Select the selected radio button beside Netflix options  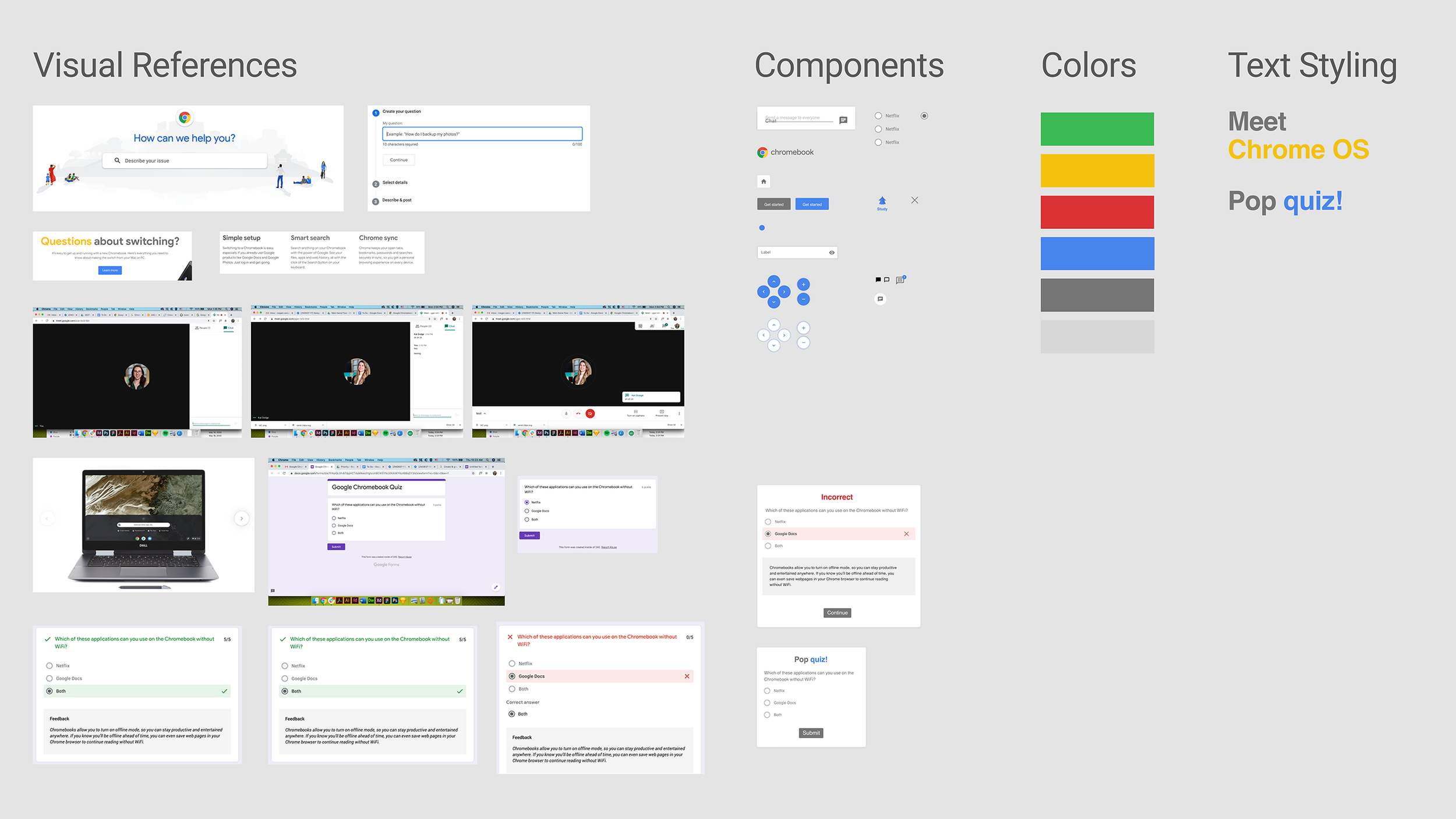pyautogui.click(x=924, y=116)
